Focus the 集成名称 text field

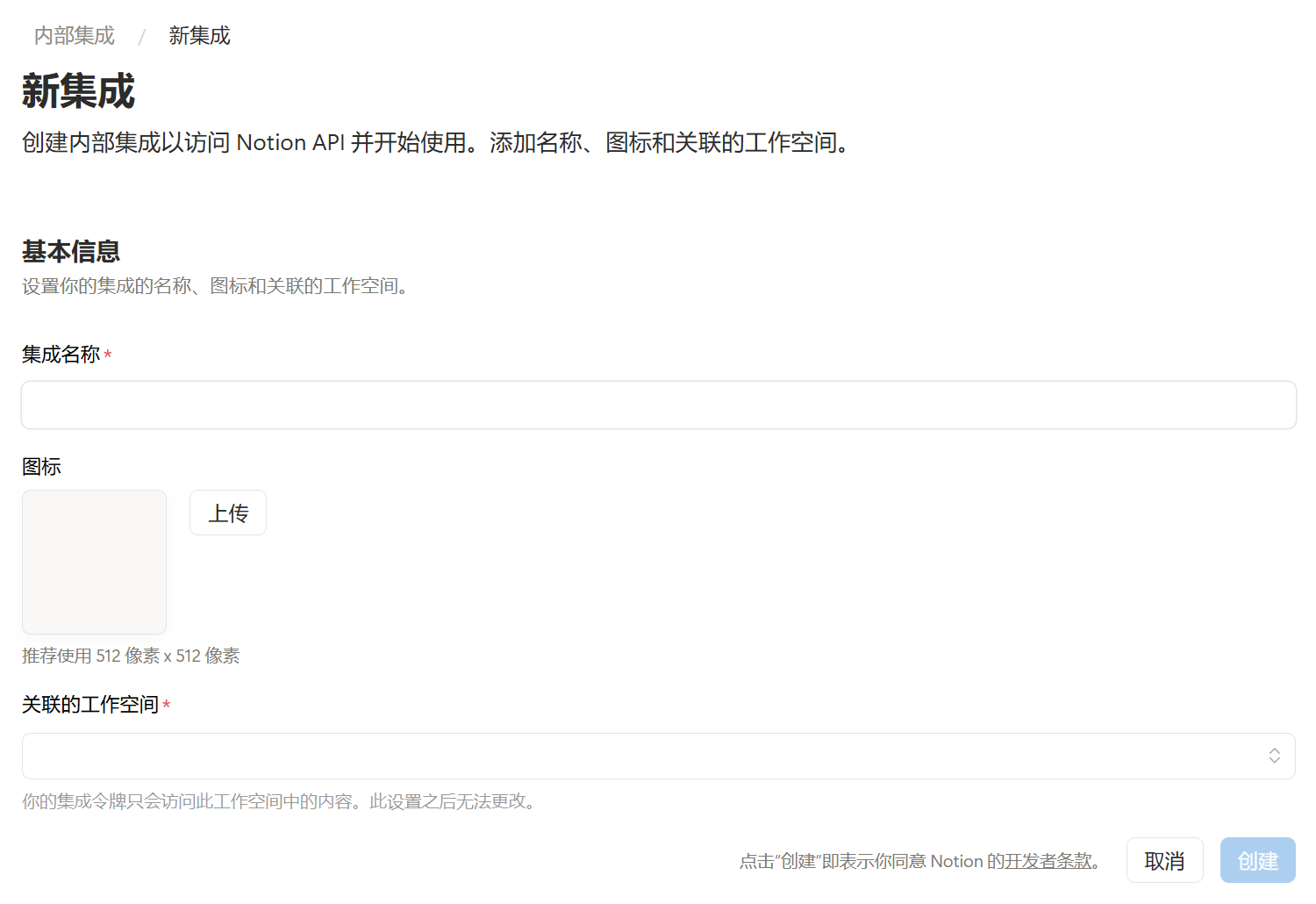coord(658,405)
